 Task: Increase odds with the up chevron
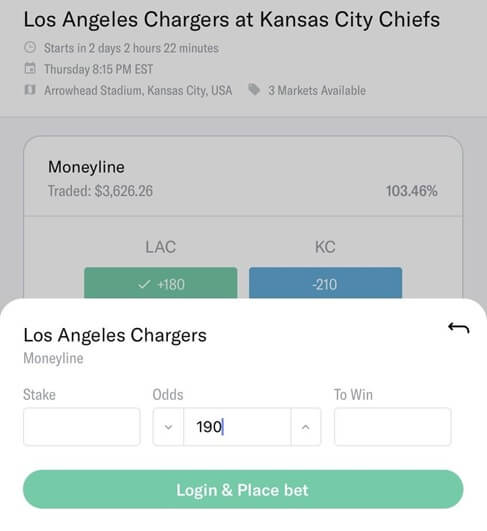pos(305,427)
